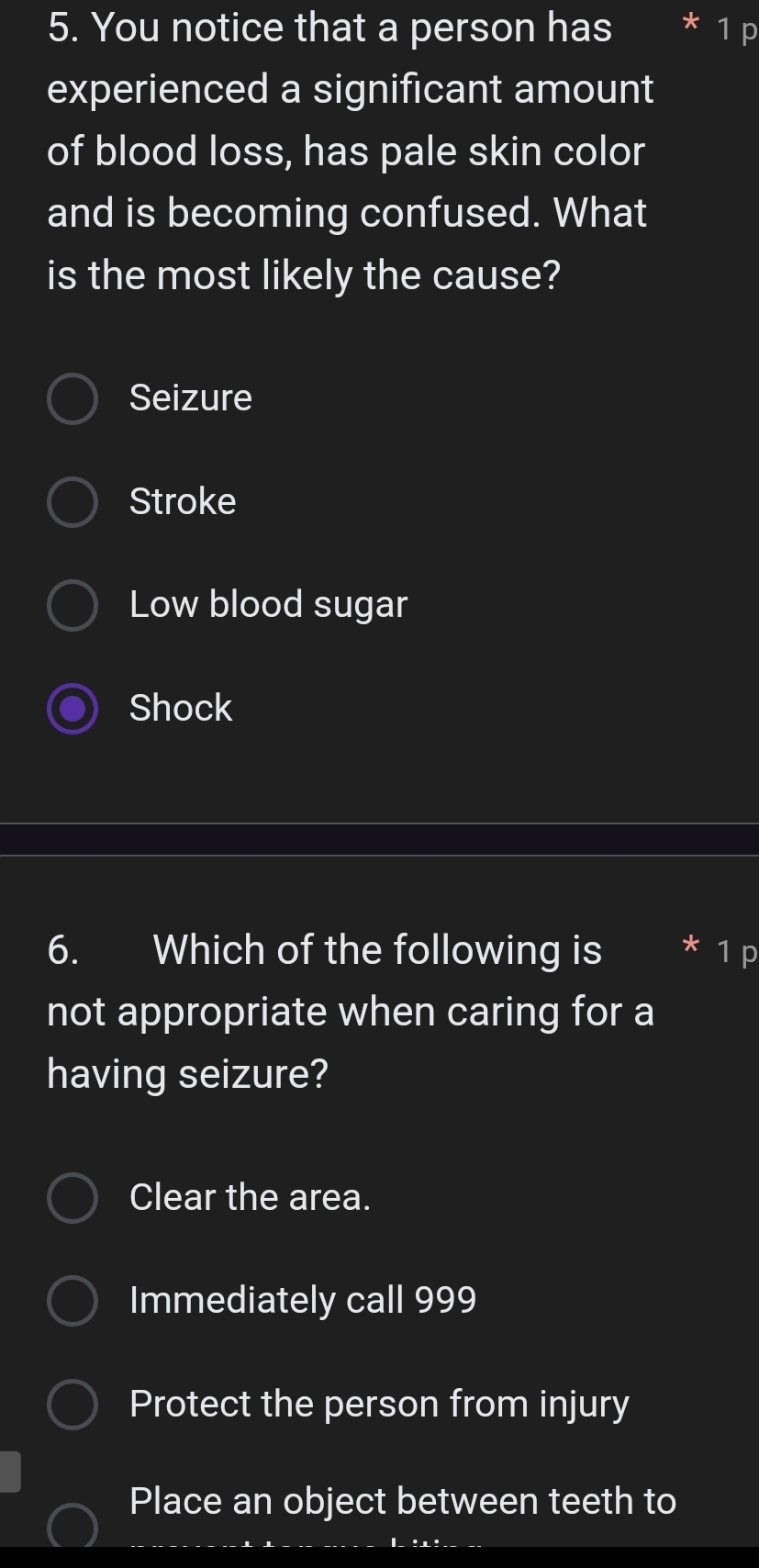
Task: Click the divider bar between questions 5 and 6
Action: pyautogui.click(x=379, y=838)
